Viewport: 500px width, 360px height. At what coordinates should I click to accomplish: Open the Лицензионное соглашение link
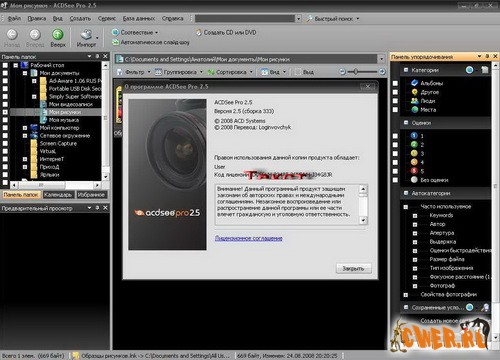point(249,238)
